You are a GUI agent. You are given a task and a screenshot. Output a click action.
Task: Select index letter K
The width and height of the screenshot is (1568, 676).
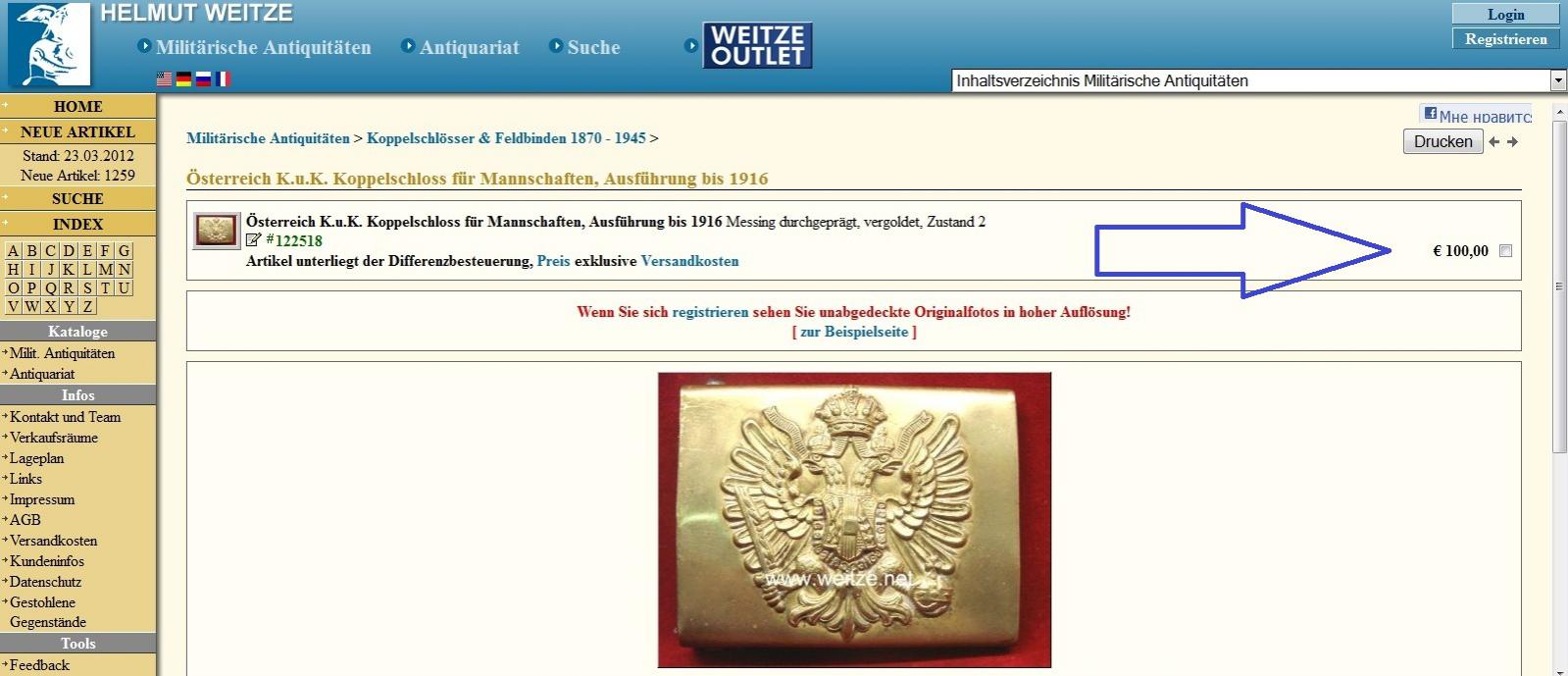point(69,269)
